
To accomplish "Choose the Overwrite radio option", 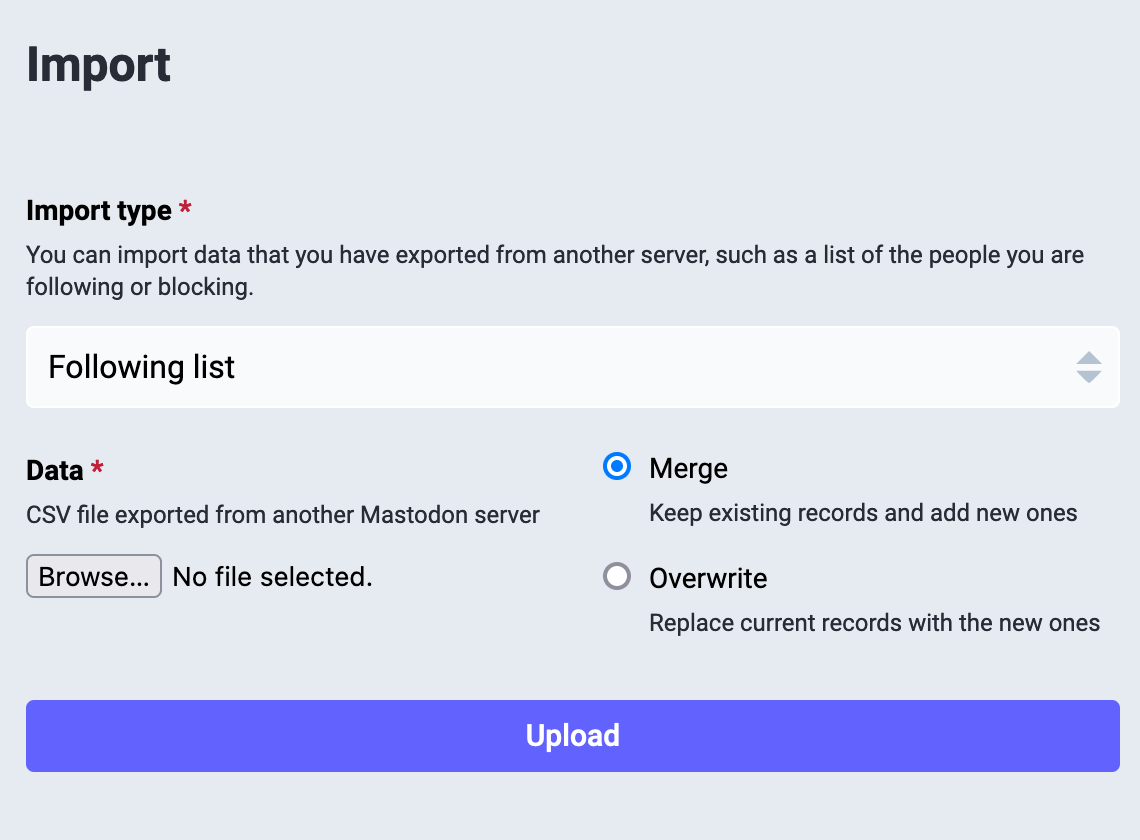I will tap(617, 576).
